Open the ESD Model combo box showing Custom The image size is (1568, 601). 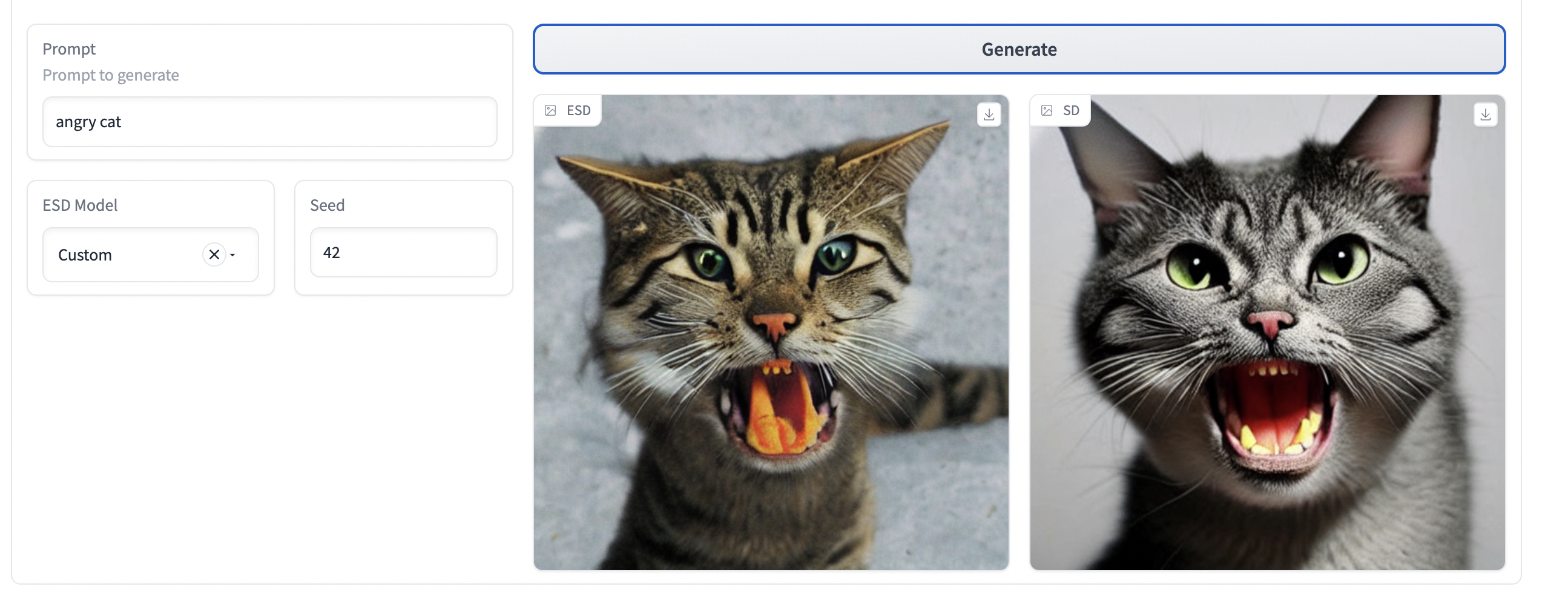(x=150, y=254)
